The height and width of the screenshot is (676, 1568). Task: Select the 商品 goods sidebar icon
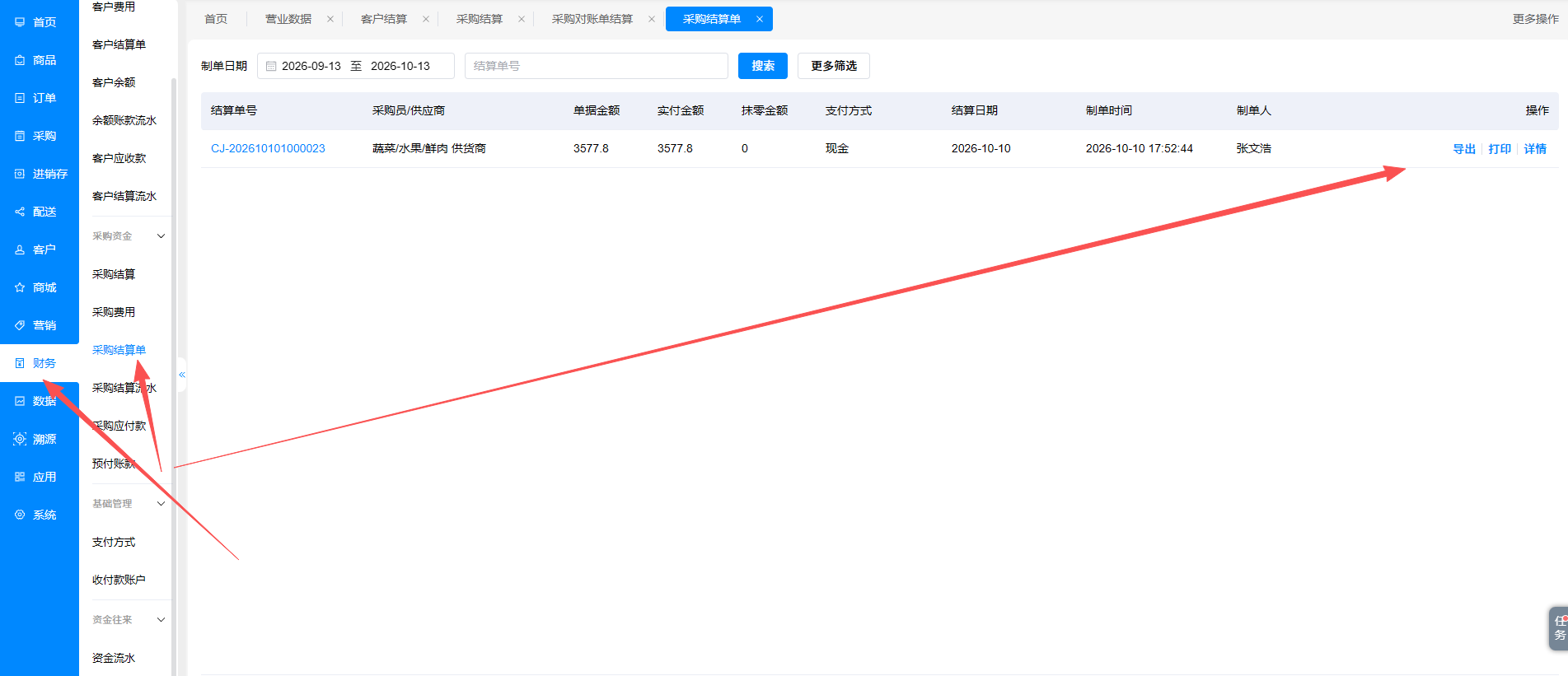[20, 60]
